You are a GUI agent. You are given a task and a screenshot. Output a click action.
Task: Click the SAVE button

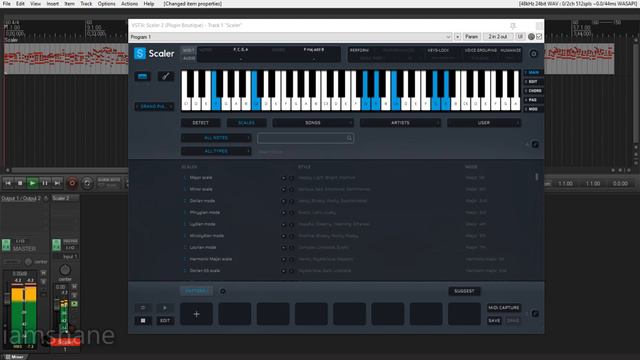pyautogui.click(x=494, y=320)
